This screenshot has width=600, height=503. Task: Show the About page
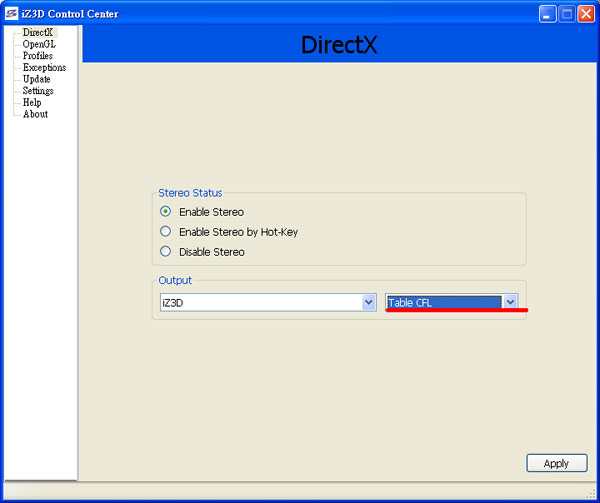[x=35, y=114]
